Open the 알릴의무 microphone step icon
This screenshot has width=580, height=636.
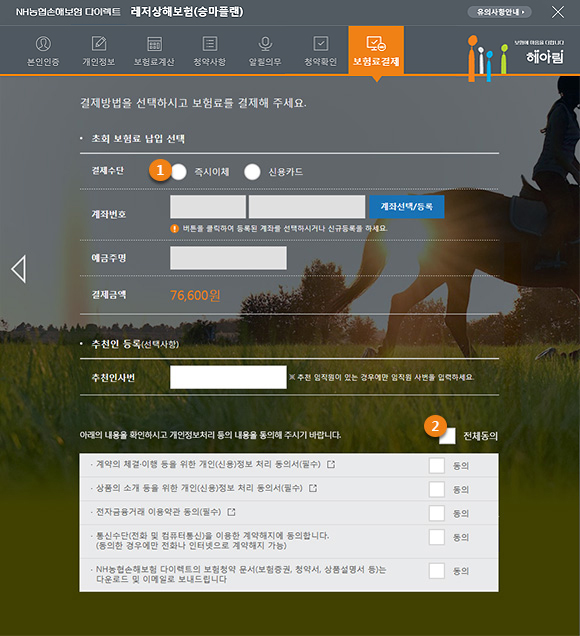265,44
